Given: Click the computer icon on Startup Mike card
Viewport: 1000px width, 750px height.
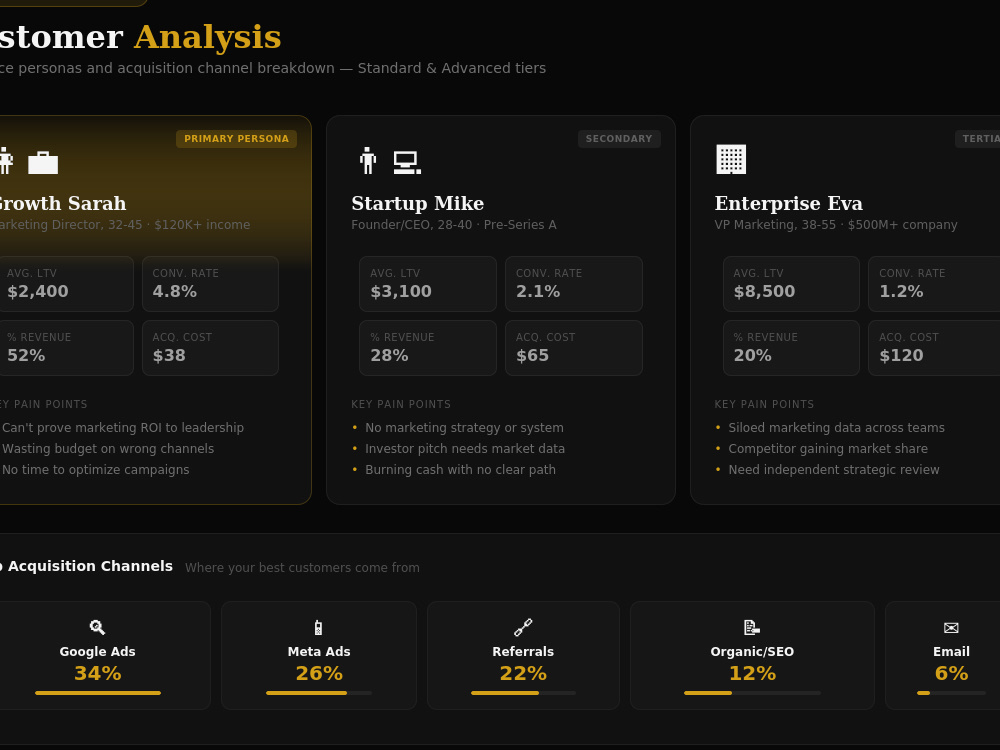Looking at the screenshot, I should tap(407, 163).
